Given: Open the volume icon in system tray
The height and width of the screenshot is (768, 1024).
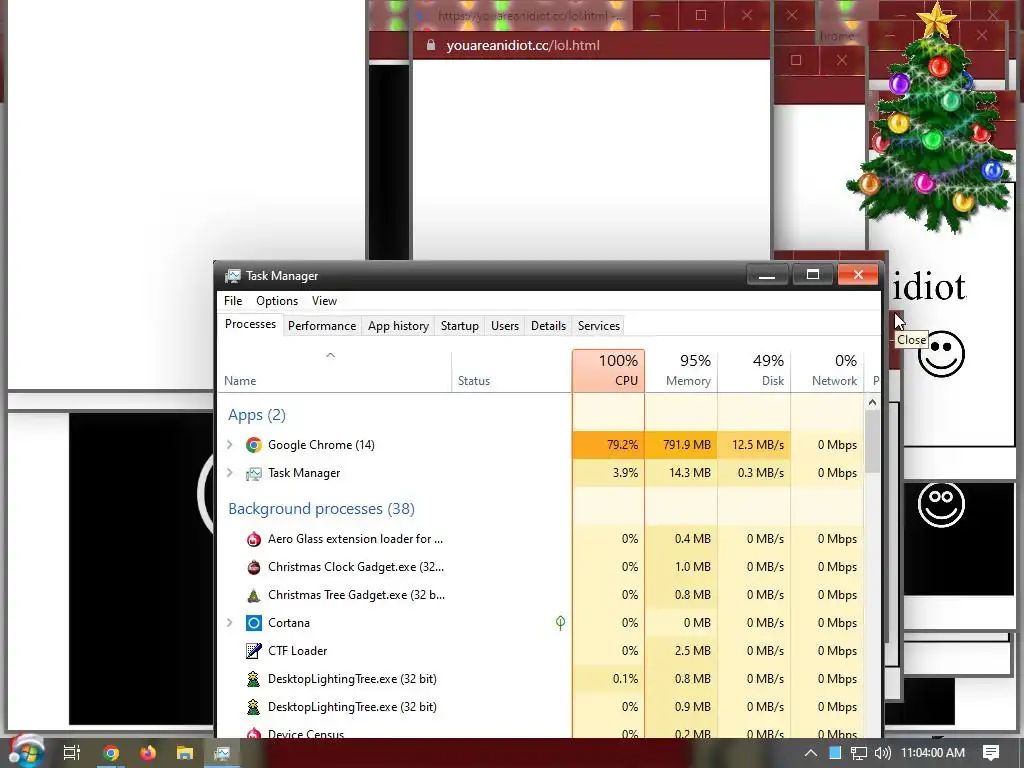Looking at the screenshot, I should pyautogui.click(x=882, y=753).
